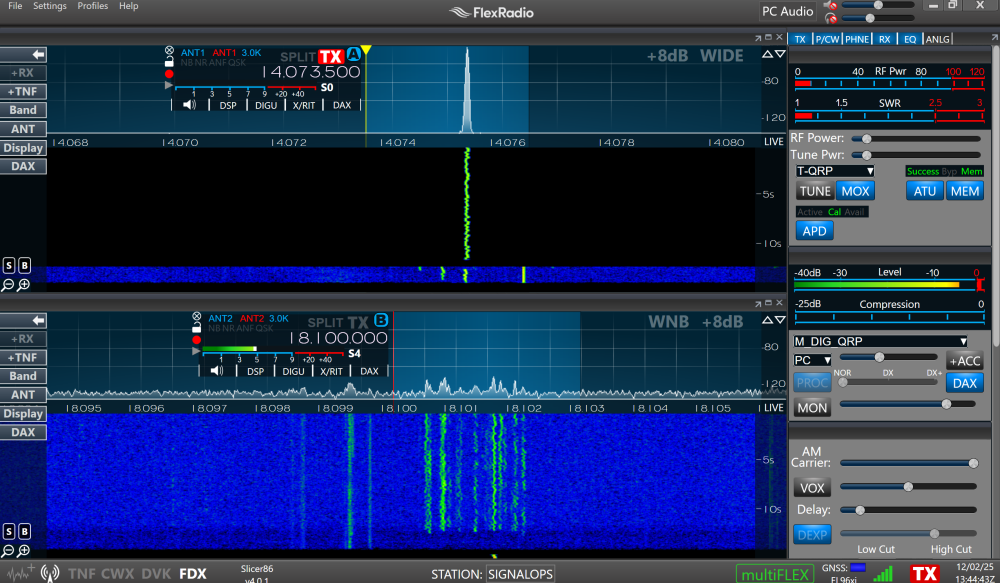Screen dimensions: 1000x583
Task: Click the +ACC button
Action: point(964,361)
